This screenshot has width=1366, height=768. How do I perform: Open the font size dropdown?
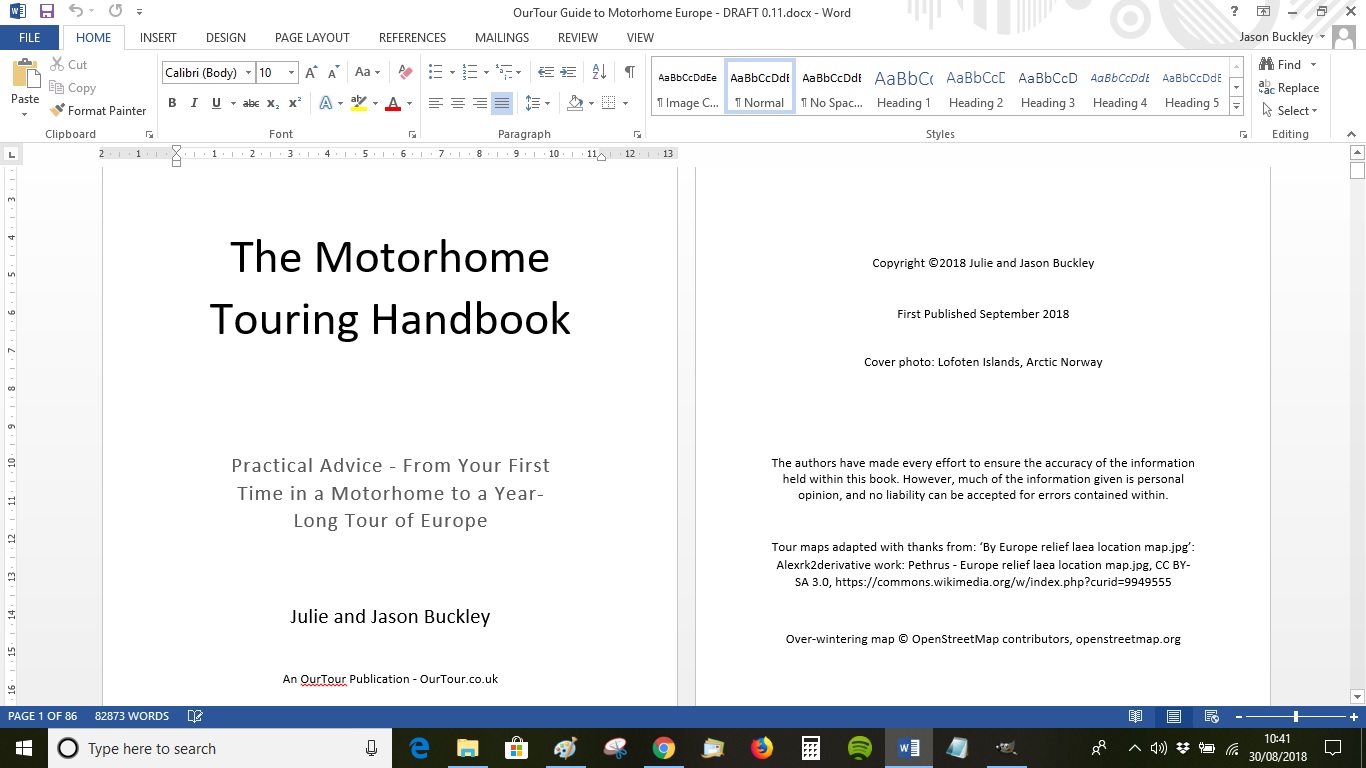coord(290,72)
